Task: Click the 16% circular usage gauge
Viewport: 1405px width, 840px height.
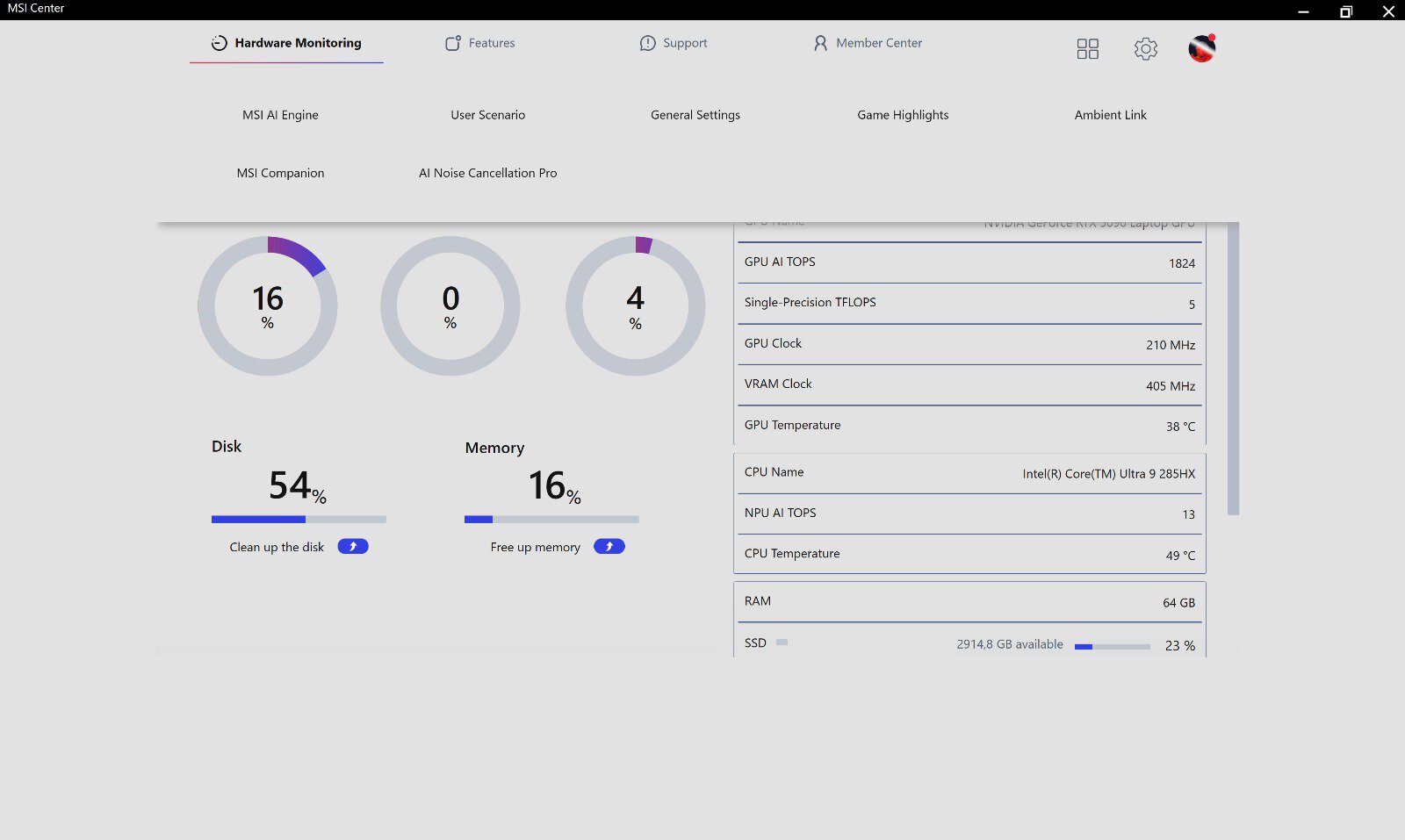Action: [x=268, y=306]
